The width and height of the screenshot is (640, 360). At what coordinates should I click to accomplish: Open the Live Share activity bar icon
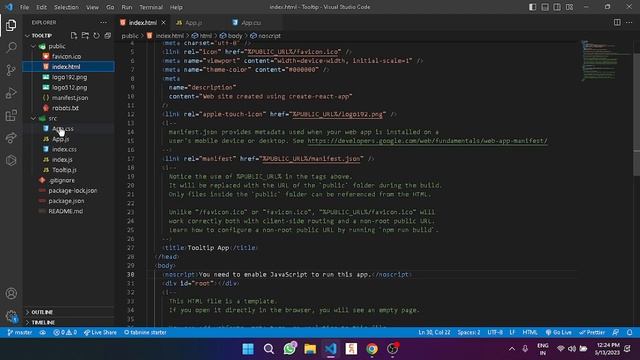coord(11,138)
